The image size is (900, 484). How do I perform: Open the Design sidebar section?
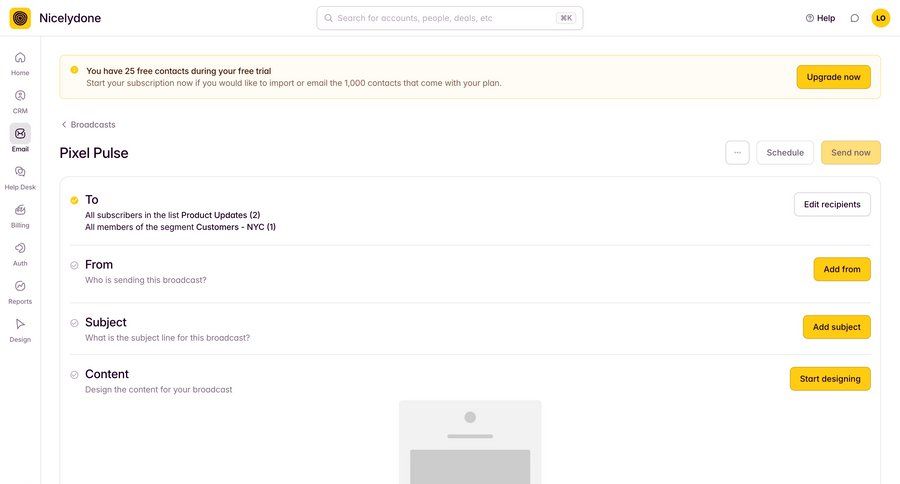coord(20,330)
